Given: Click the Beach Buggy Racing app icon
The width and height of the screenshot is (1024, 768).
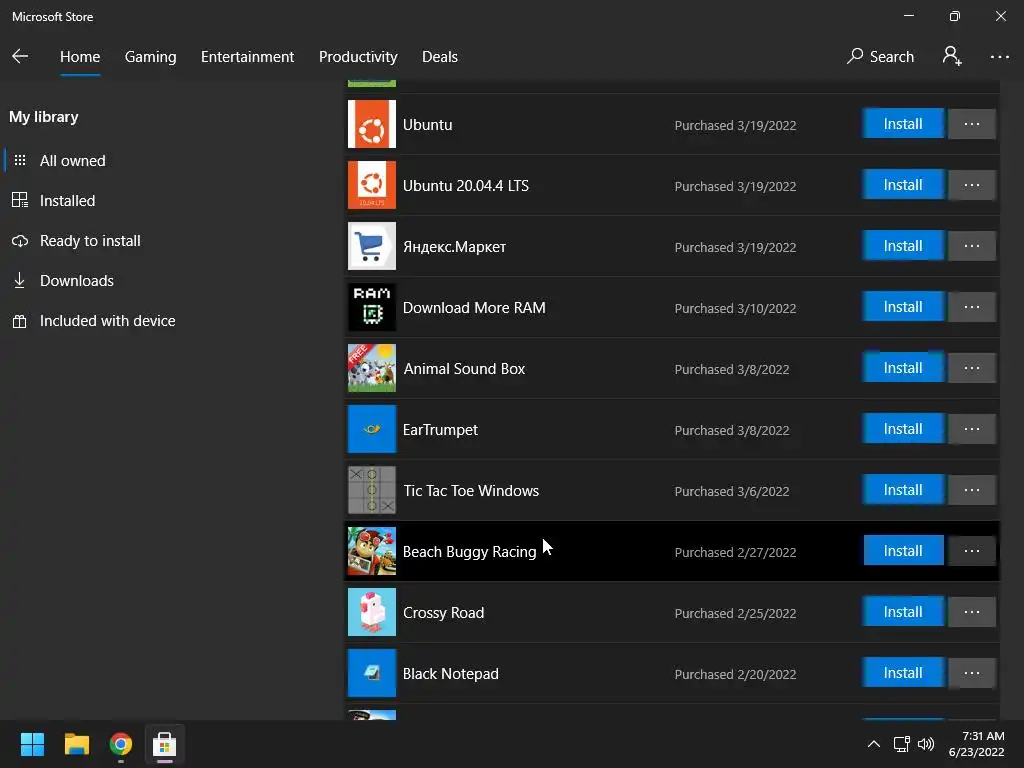Looking at the screenshot, I should point(372,551).
